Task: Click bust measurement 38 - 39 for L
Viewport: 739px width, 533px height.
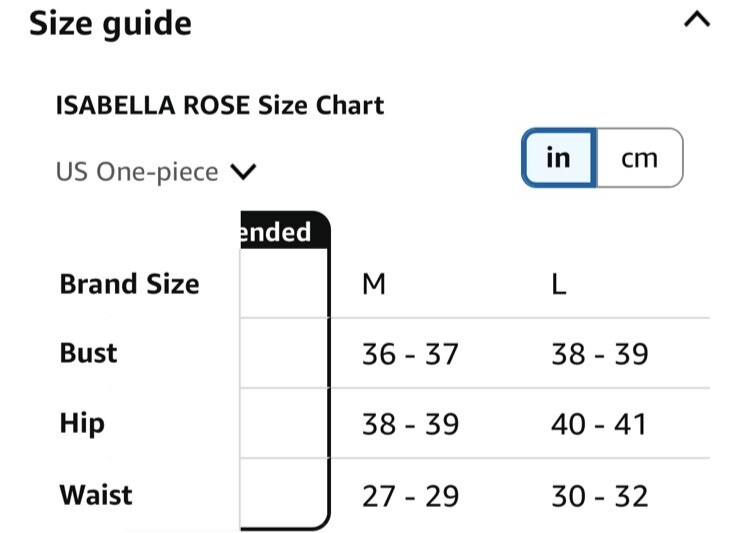Action: click(x=600, y=354)
